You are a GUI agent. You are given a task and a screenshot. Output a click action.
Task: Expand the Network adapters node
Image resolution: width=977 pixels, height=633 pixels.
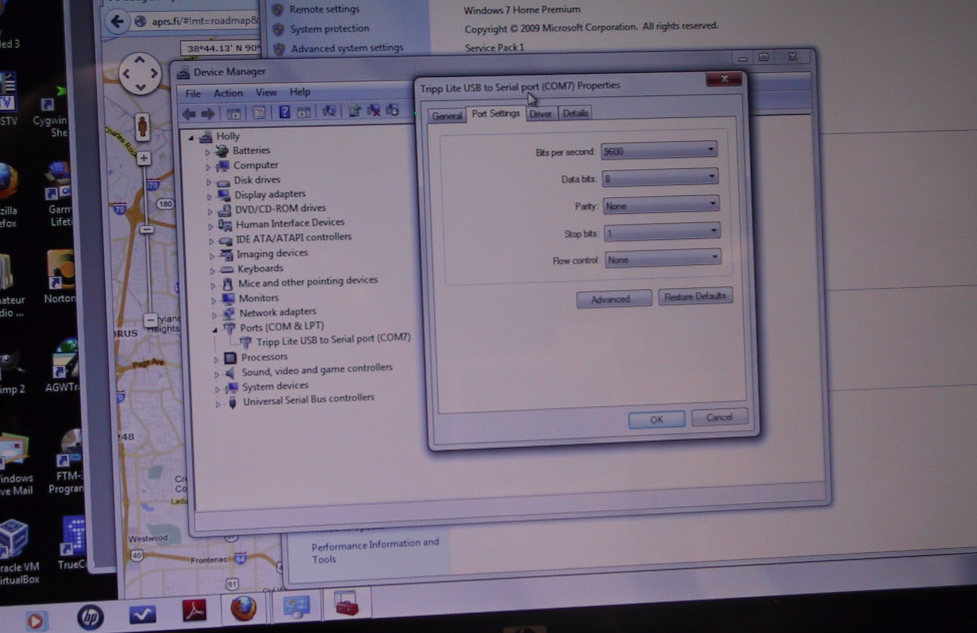(x=214, y=313)
